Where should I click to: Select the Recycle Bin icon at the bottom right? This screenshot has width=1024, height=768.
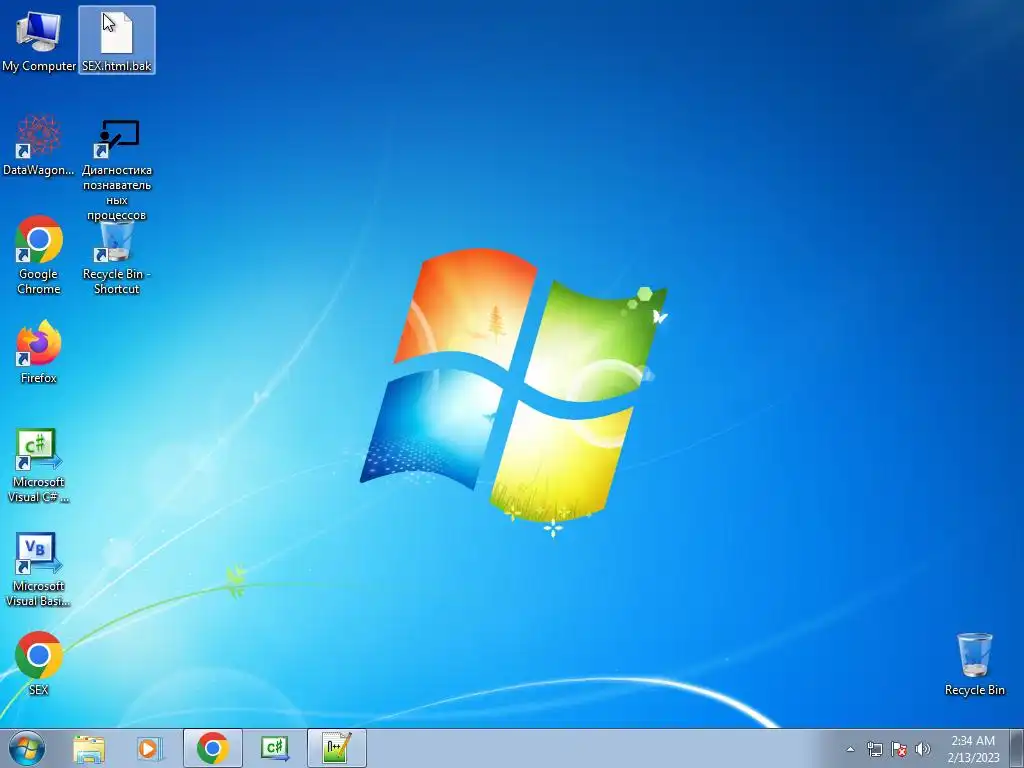tap(974, 664)
